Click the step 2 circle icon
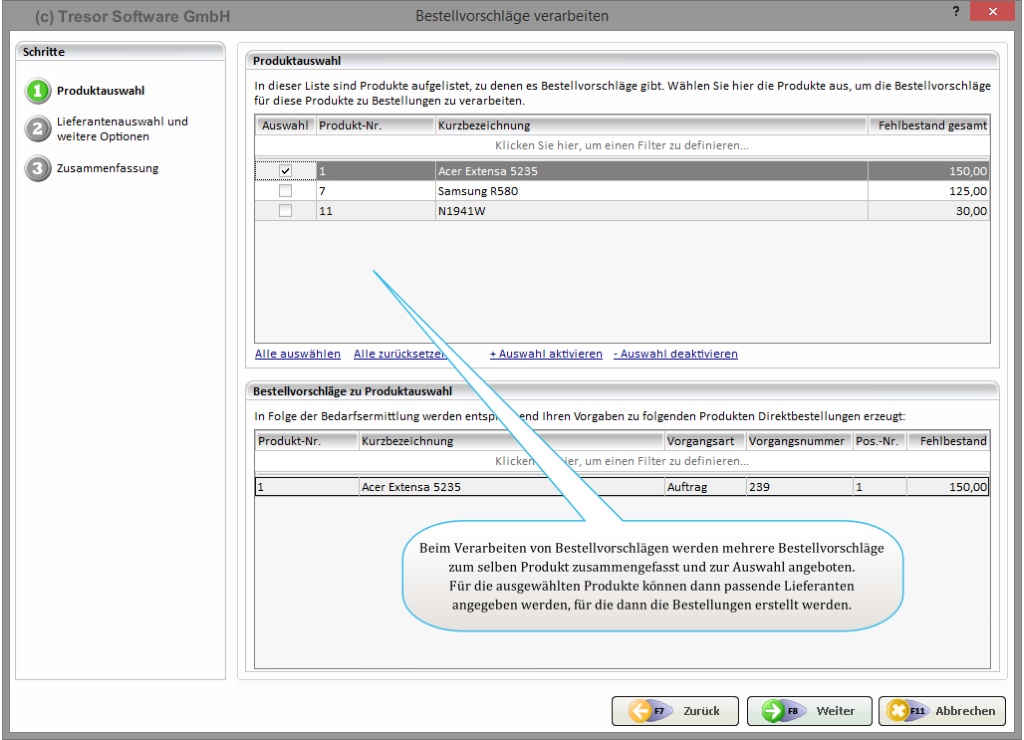Viewport: 1024px width, 740px height. coord(37,129)
